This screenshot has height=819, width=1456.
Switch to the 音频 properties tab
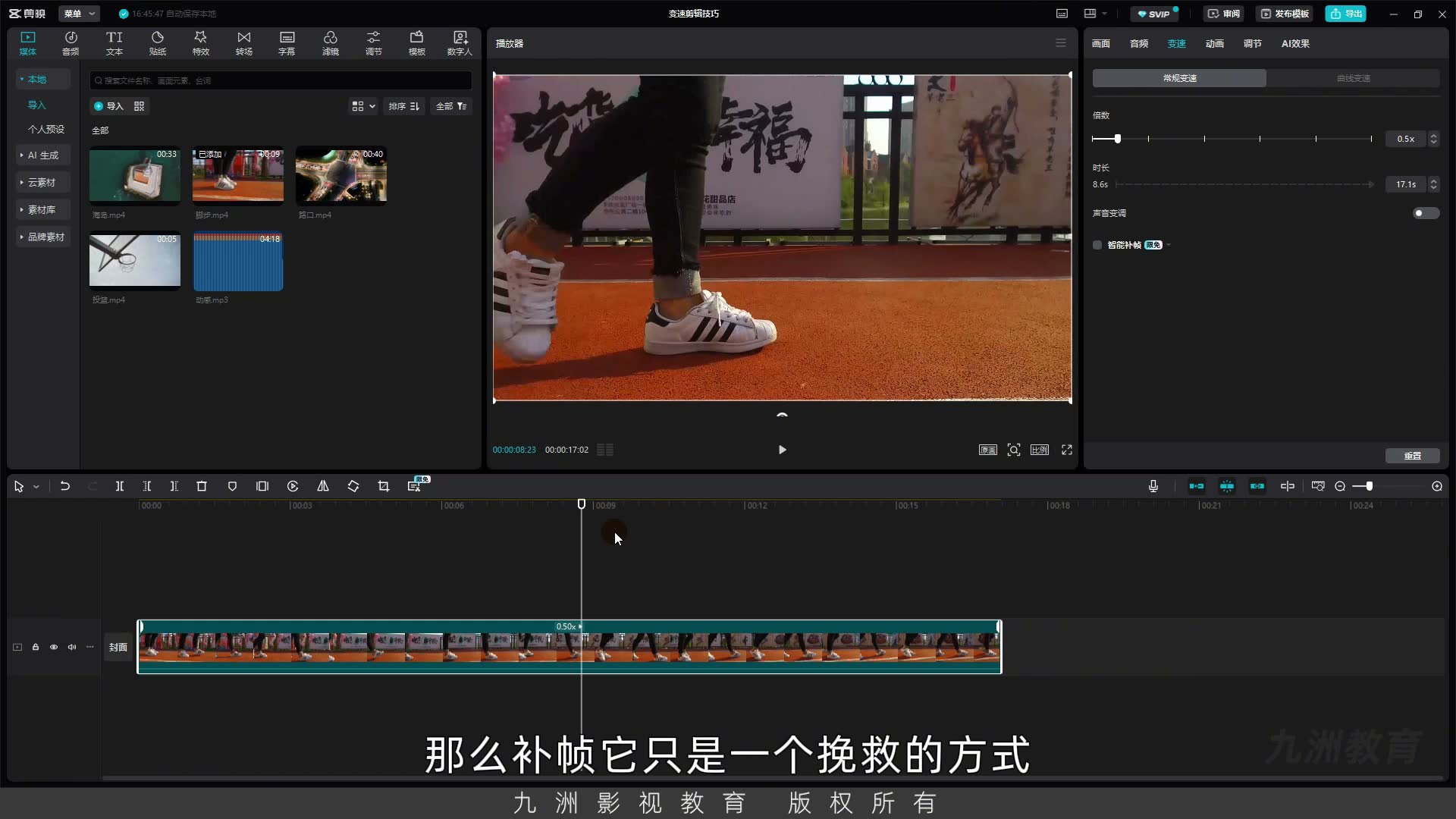pyautogui.click(x=1139, y=43)
